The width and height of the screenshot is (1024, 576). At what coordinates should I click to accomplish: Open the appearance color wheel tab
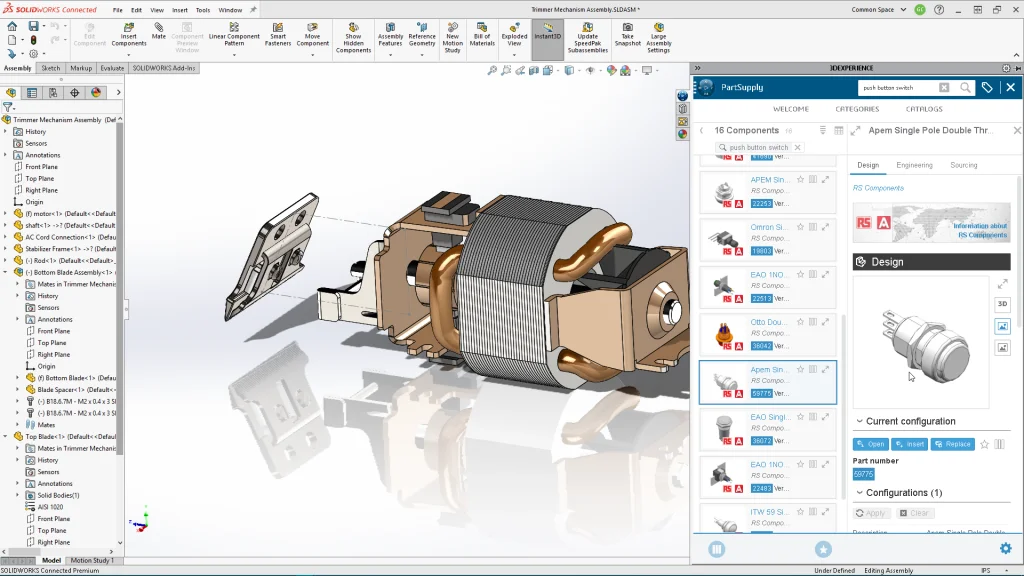click(x=96, y=92)
